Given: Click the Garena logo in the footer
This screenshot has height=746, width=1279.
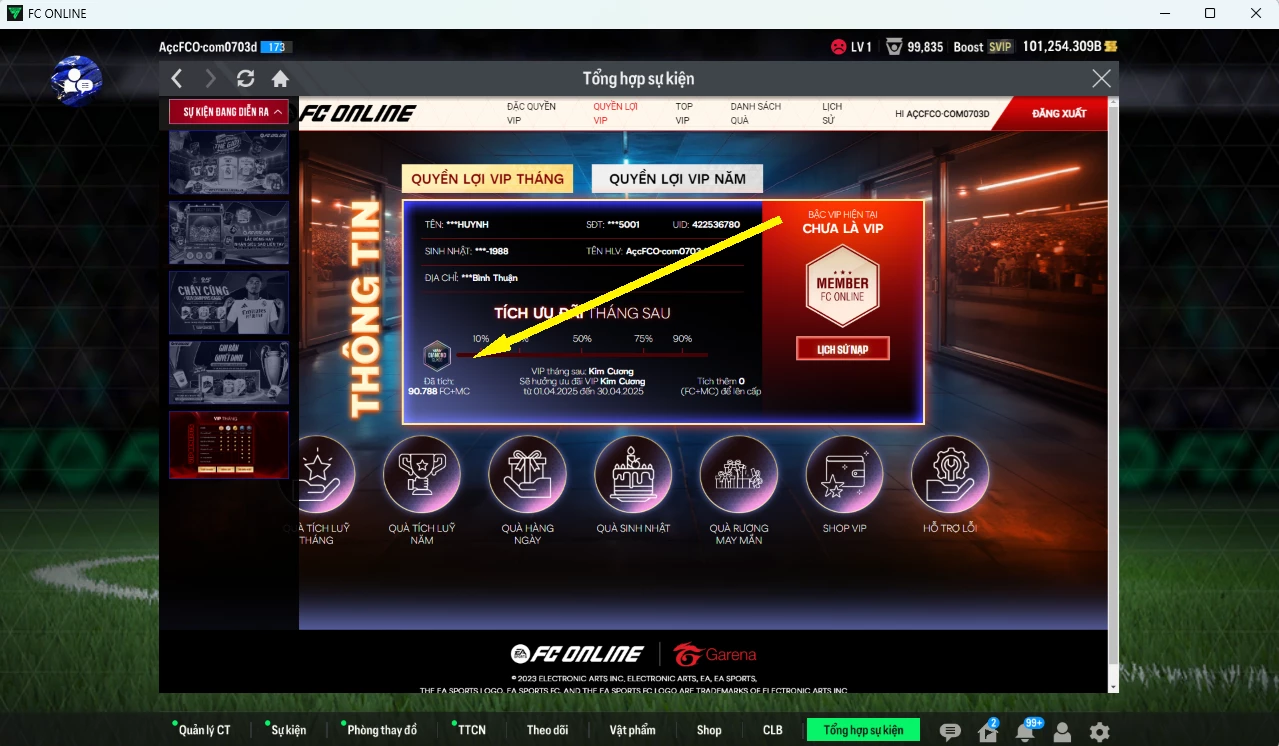Looking at the screenshot, I should click(x=715, y=655).
